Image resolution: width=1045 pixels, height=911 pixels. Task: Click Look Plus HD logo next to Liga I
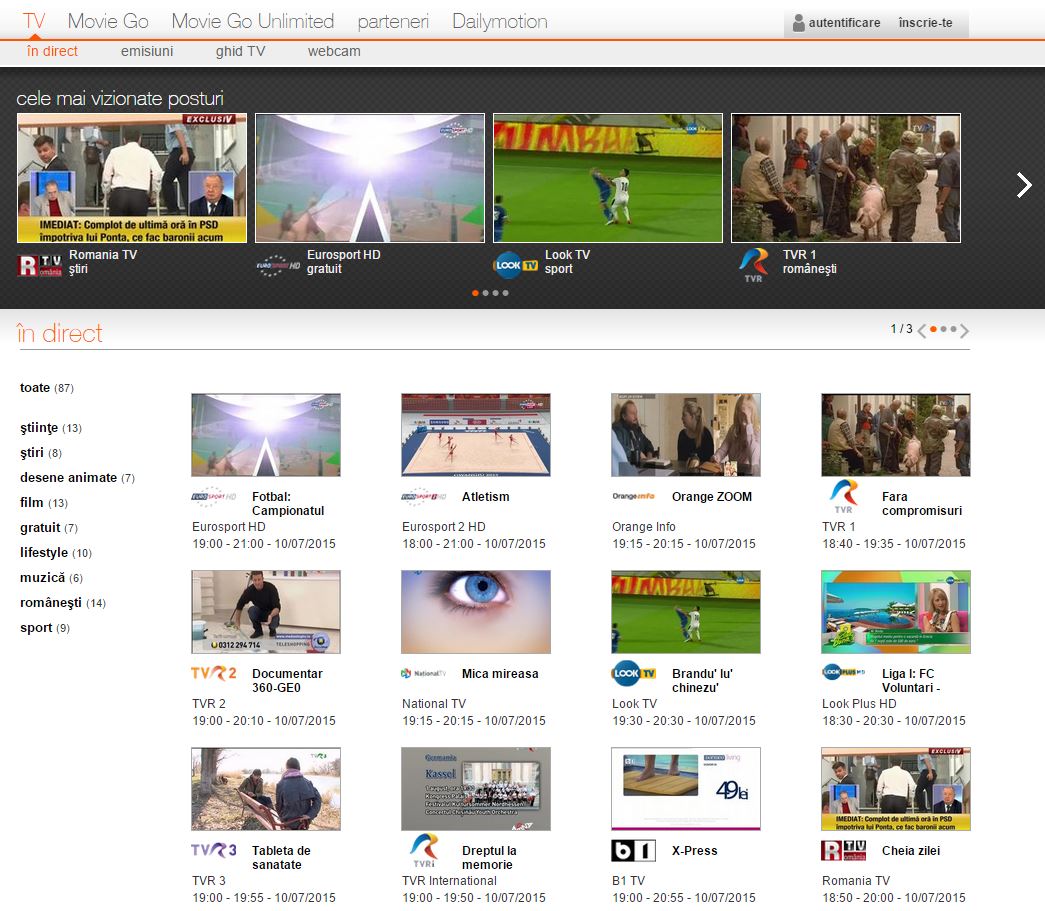pos(844,672)
